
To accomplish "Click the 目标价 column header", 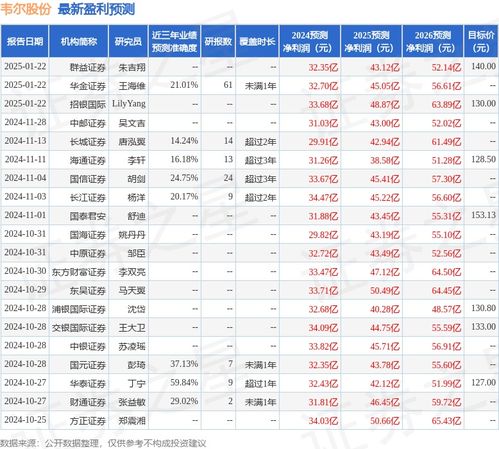I will click(x=481, y=41).
